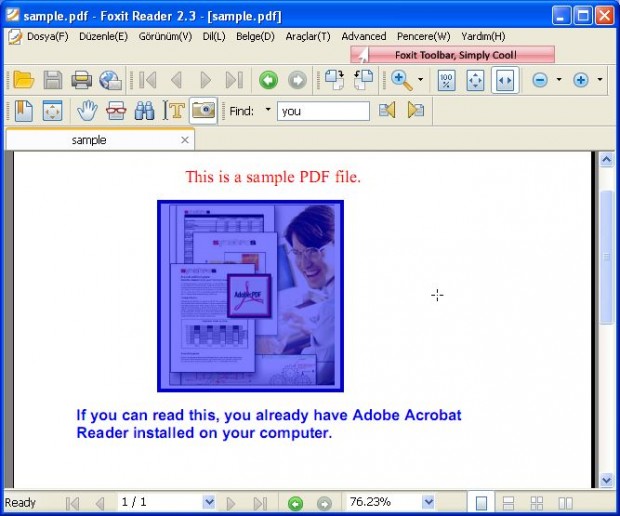The height and width of the screenshot is (516, 620).
Task: Open the Araçlar(T) menu
Action: point(308,36)
